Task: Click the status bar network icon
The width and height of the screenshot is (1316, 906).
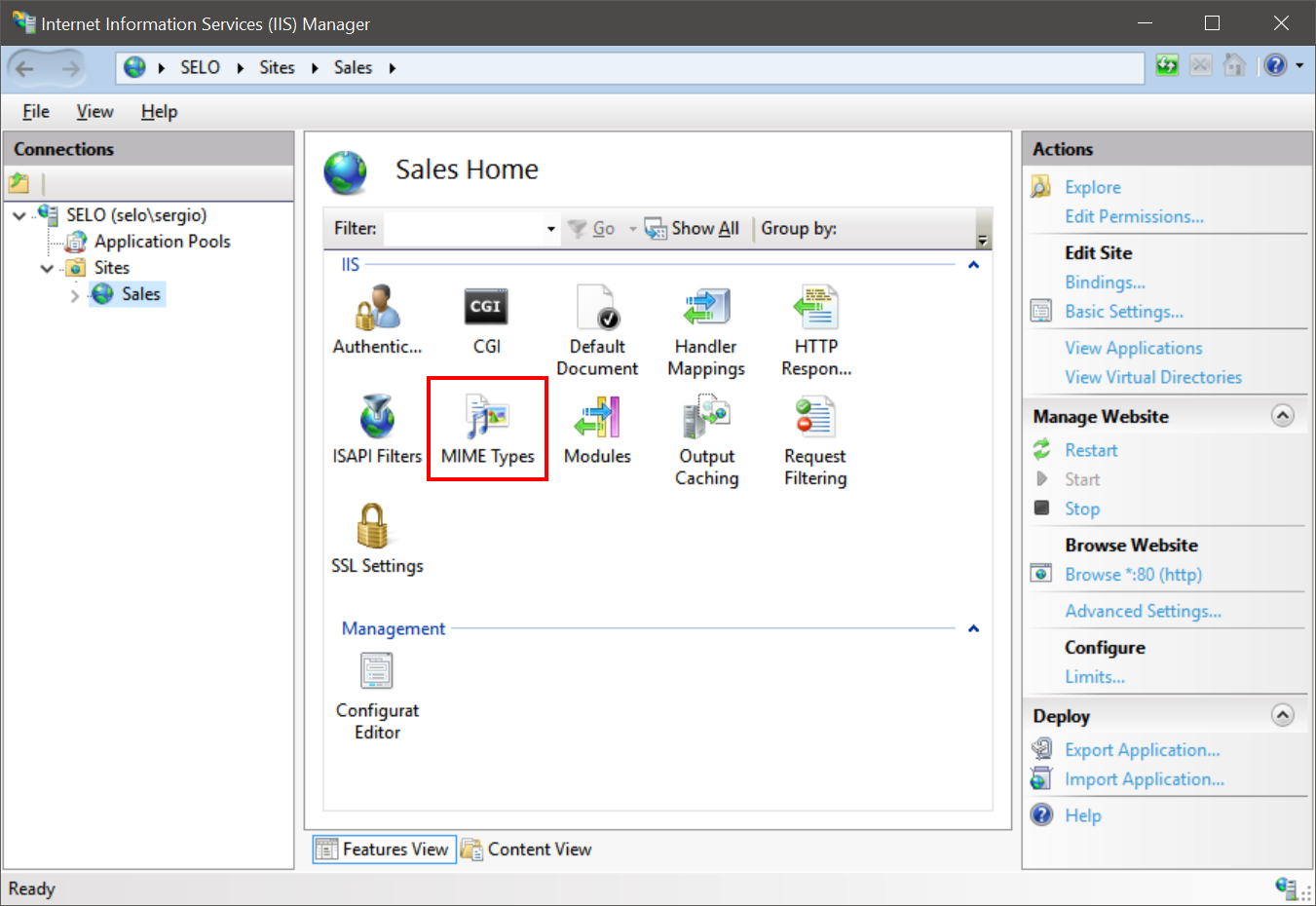Action: click(x=1287, y=887)
